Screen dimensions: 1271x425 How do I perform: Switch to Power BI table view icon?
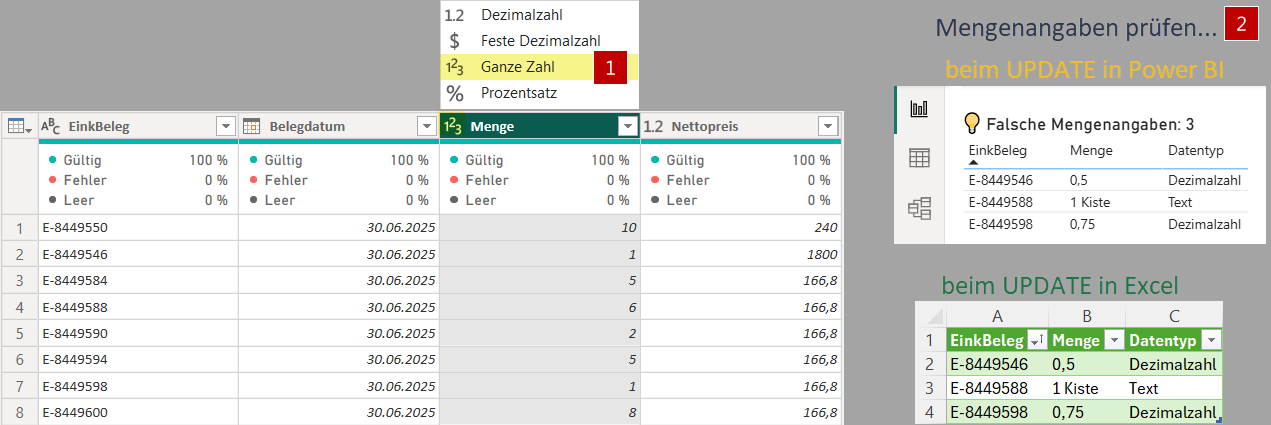[919, 158]
